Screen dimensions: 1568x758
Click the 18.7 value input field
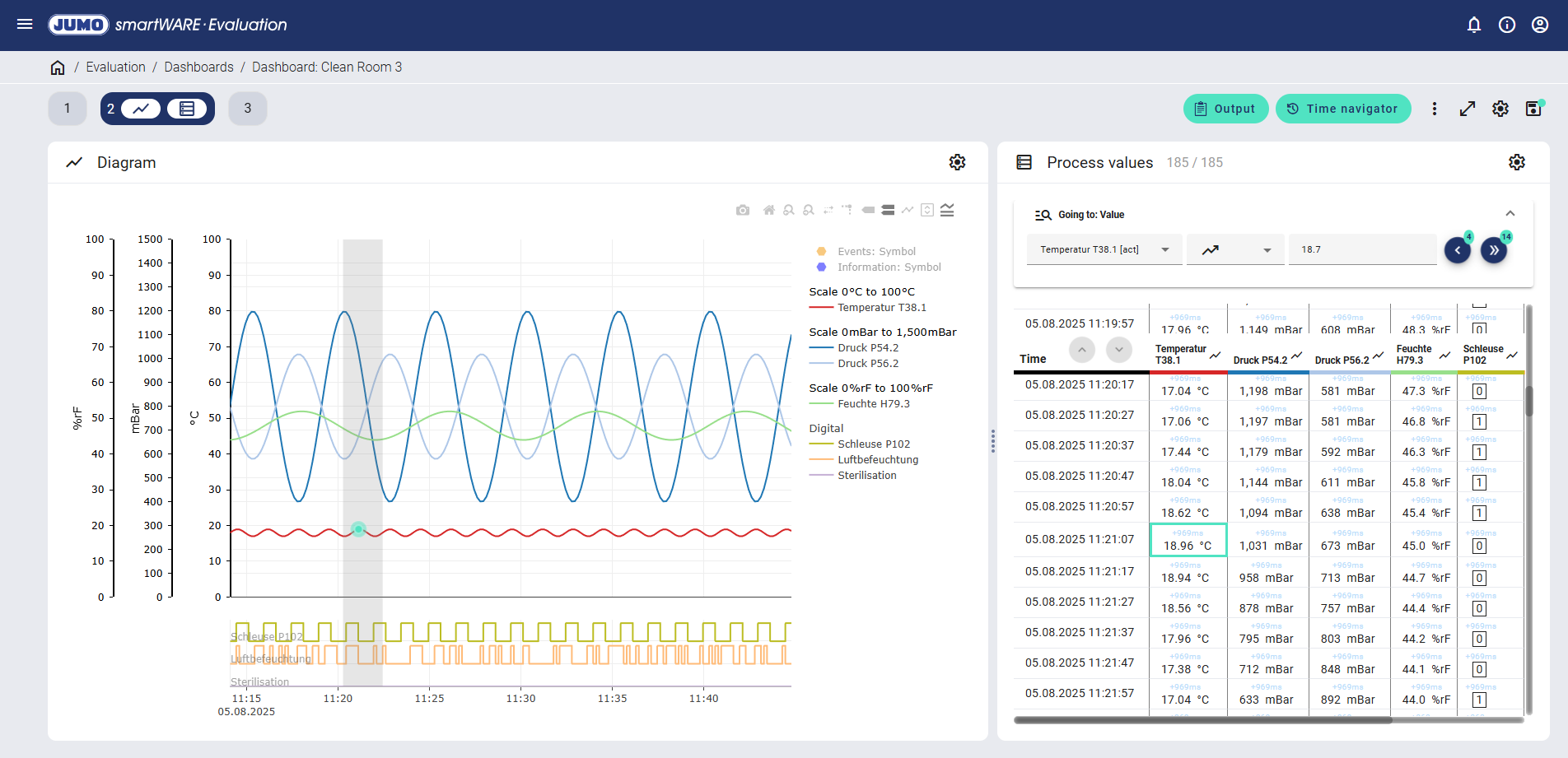(x=1361, y=249)
